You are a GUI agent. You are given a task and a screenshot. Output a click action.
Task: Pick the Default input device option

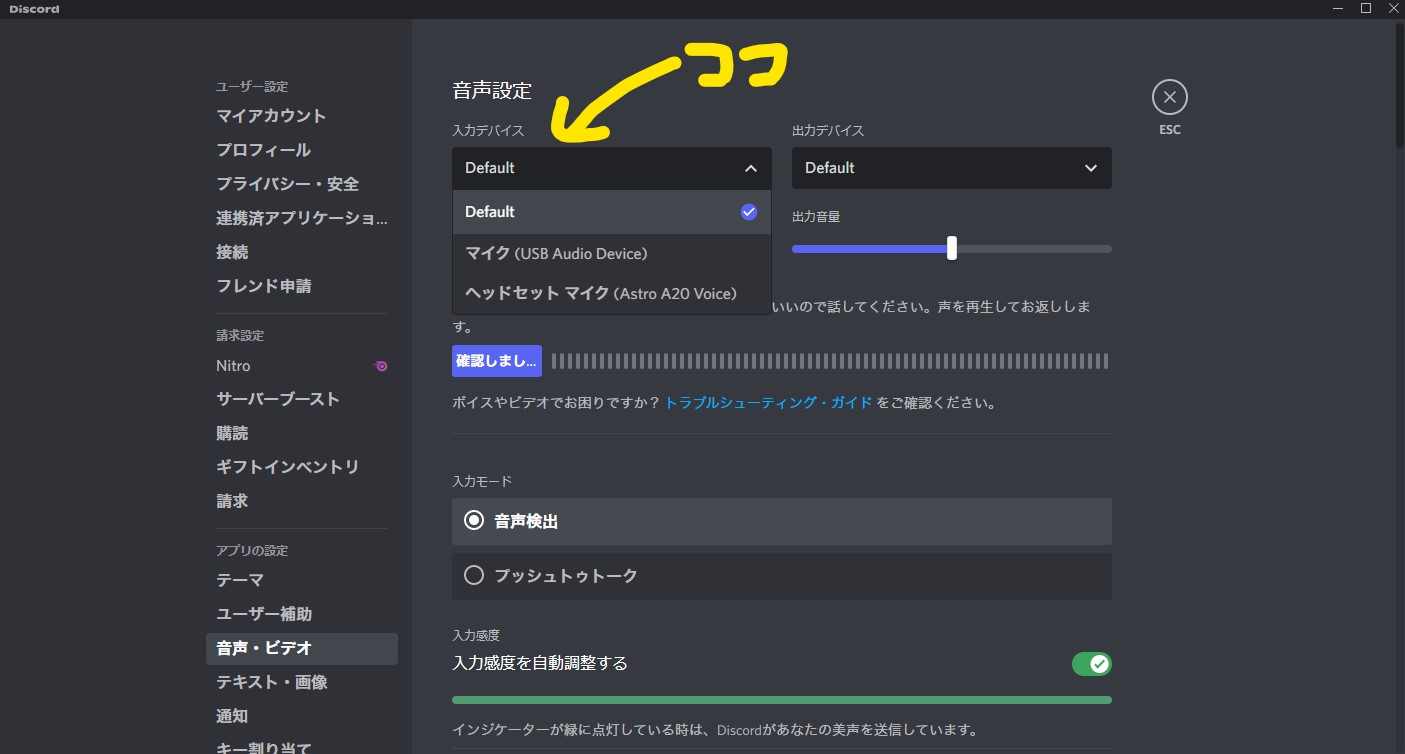tap(611, 212)
